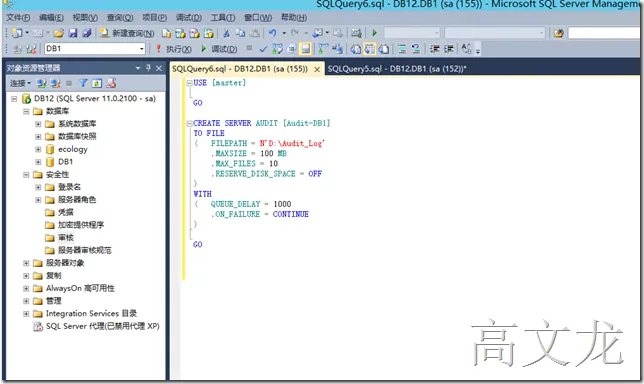Select the Credentials (凭据) folder

point(60,212)
